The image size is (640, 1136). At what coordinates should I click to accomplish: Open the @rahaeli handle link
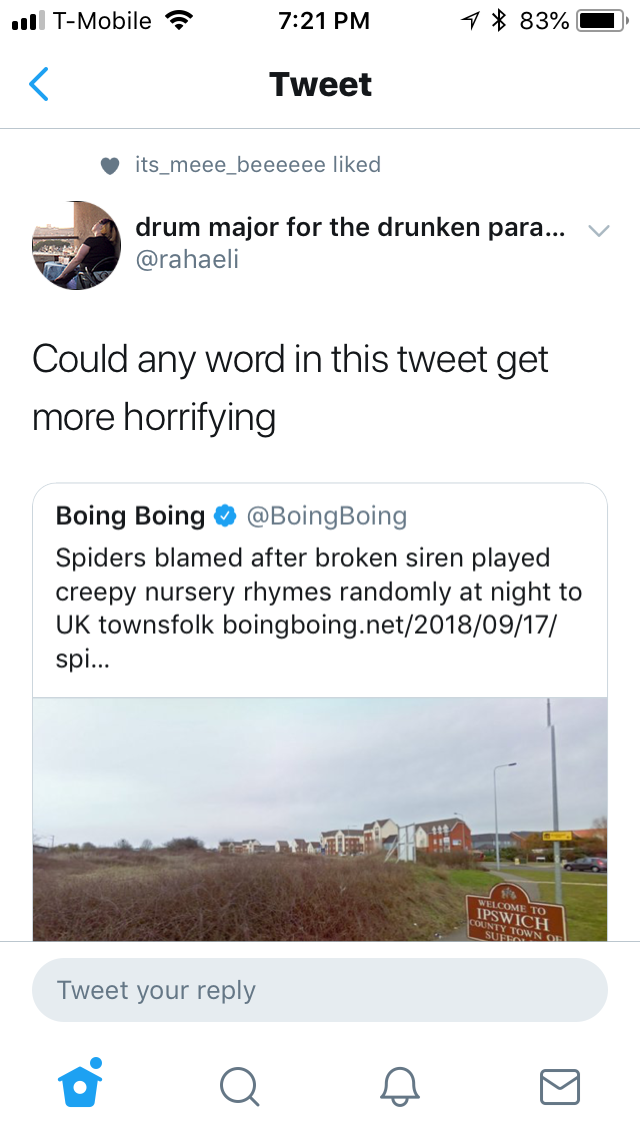pyautogui.click(x=187, y=260)
